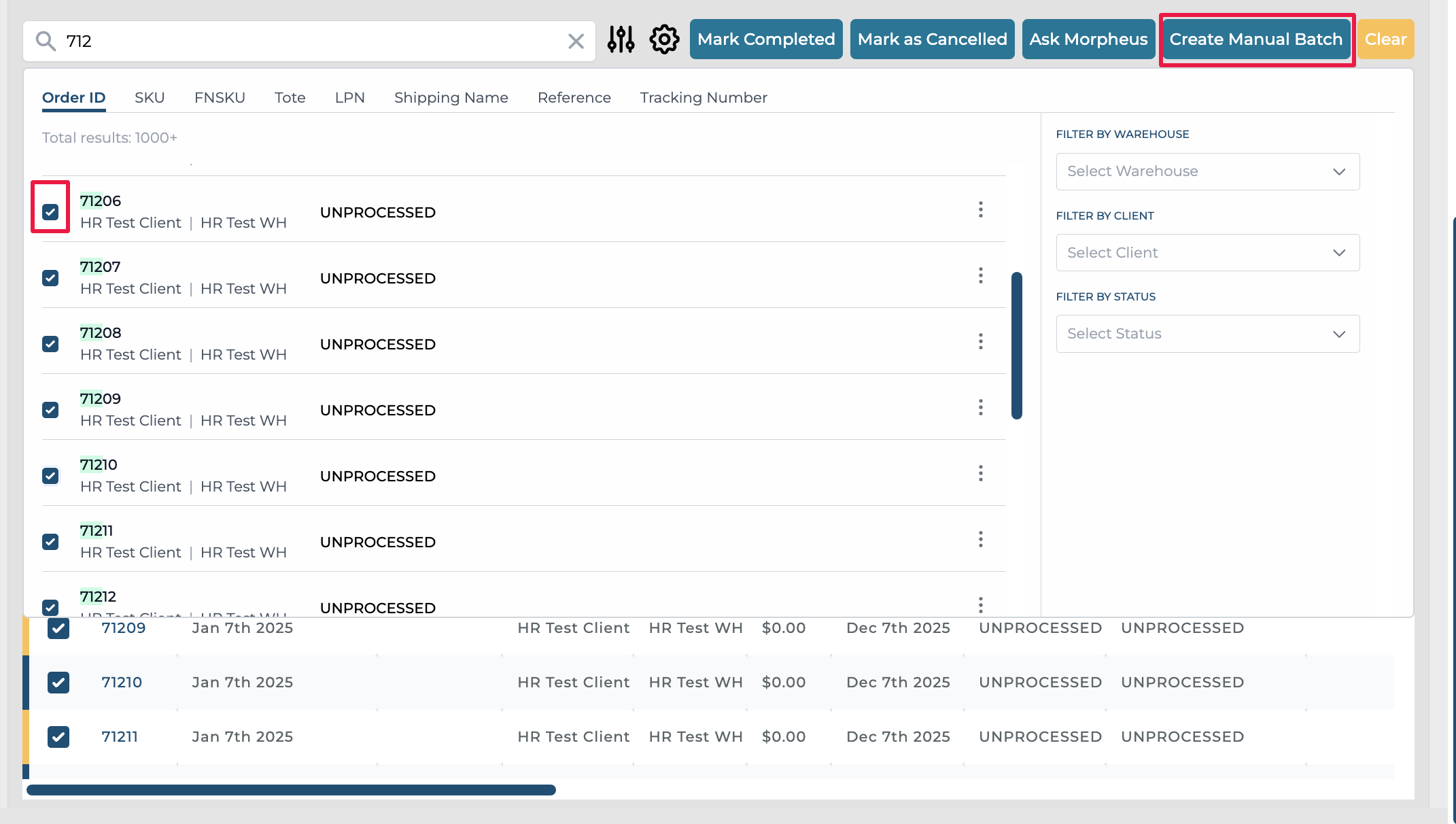Switch to the SKU search tab
Viewport: 1456px width, 824px height.
point(150,97)
